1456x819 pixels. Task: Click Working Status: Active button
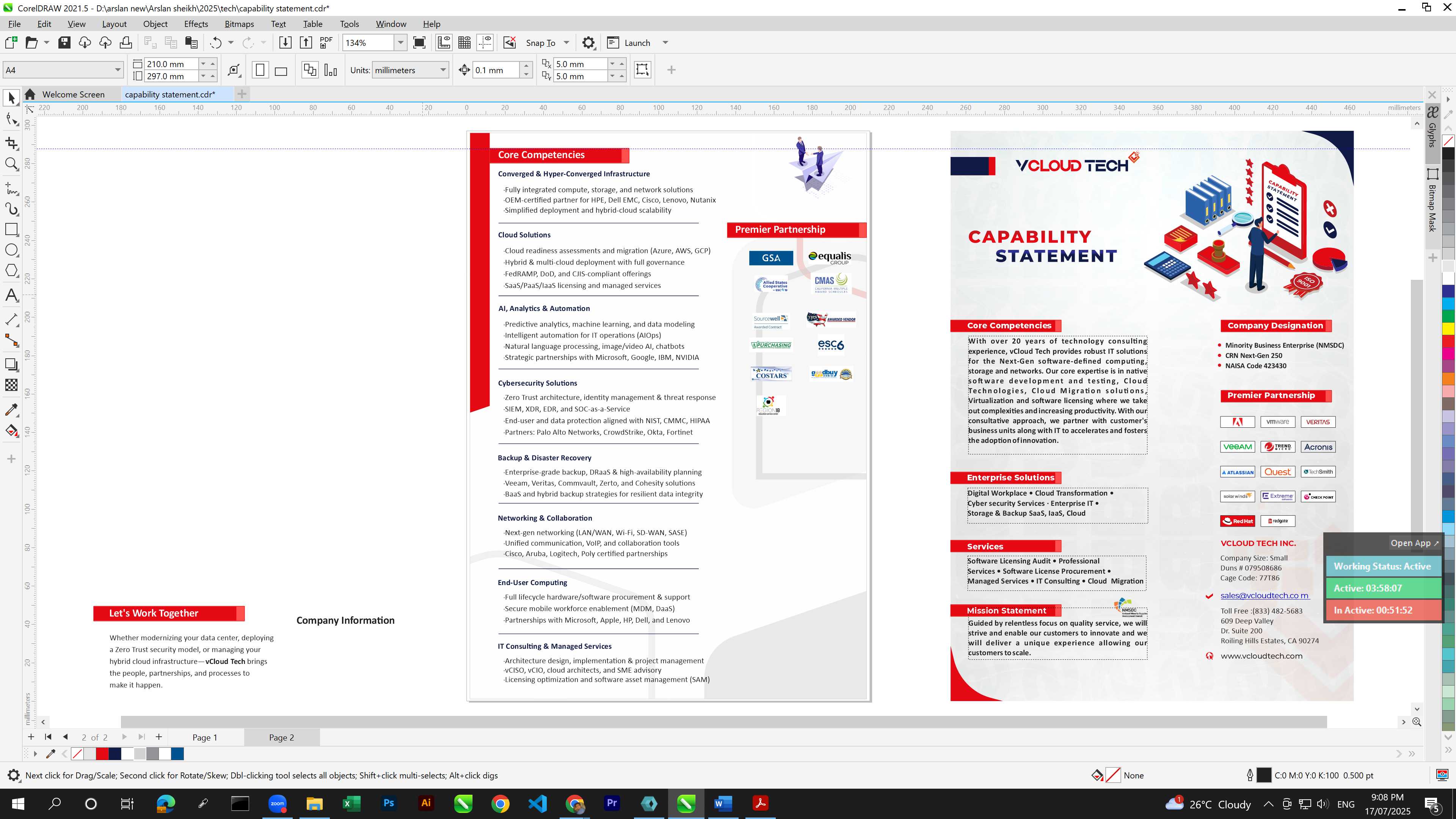1382,566
